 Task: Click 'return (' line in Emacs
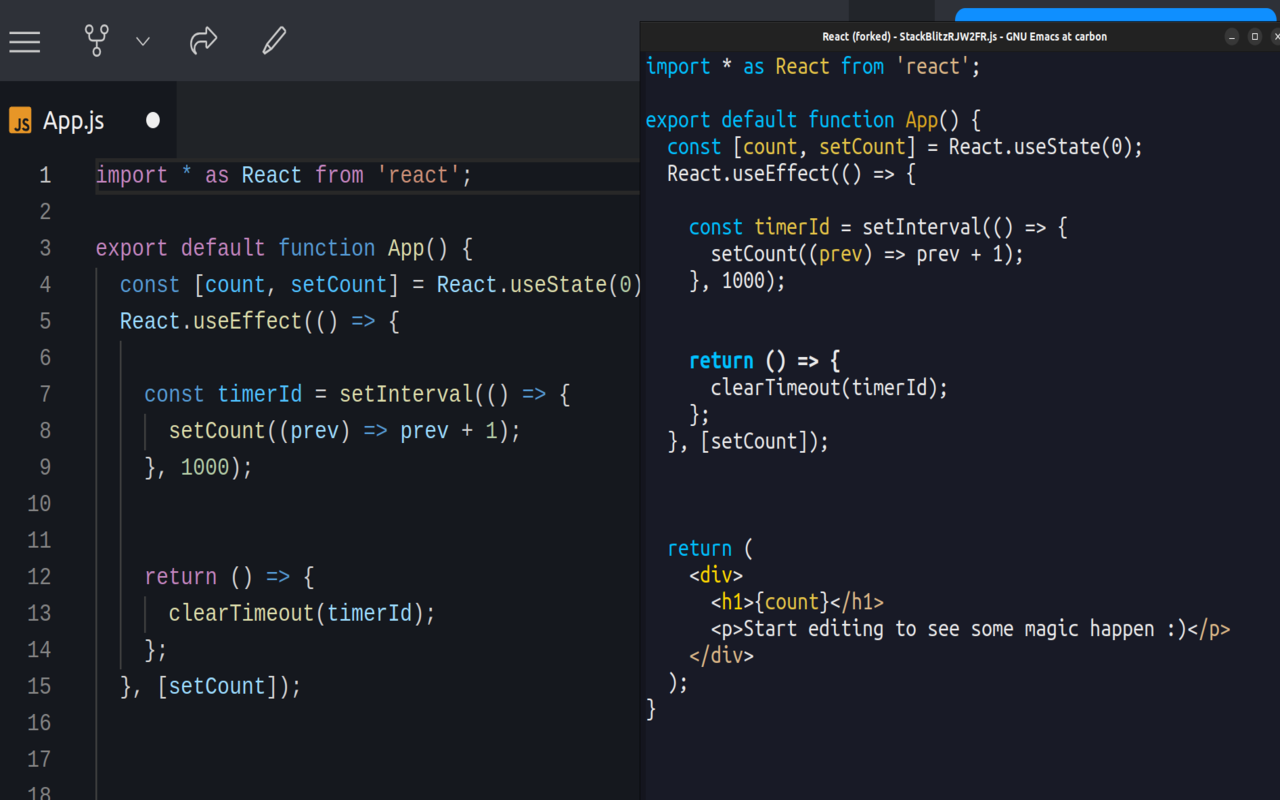[x=710, y=549]
